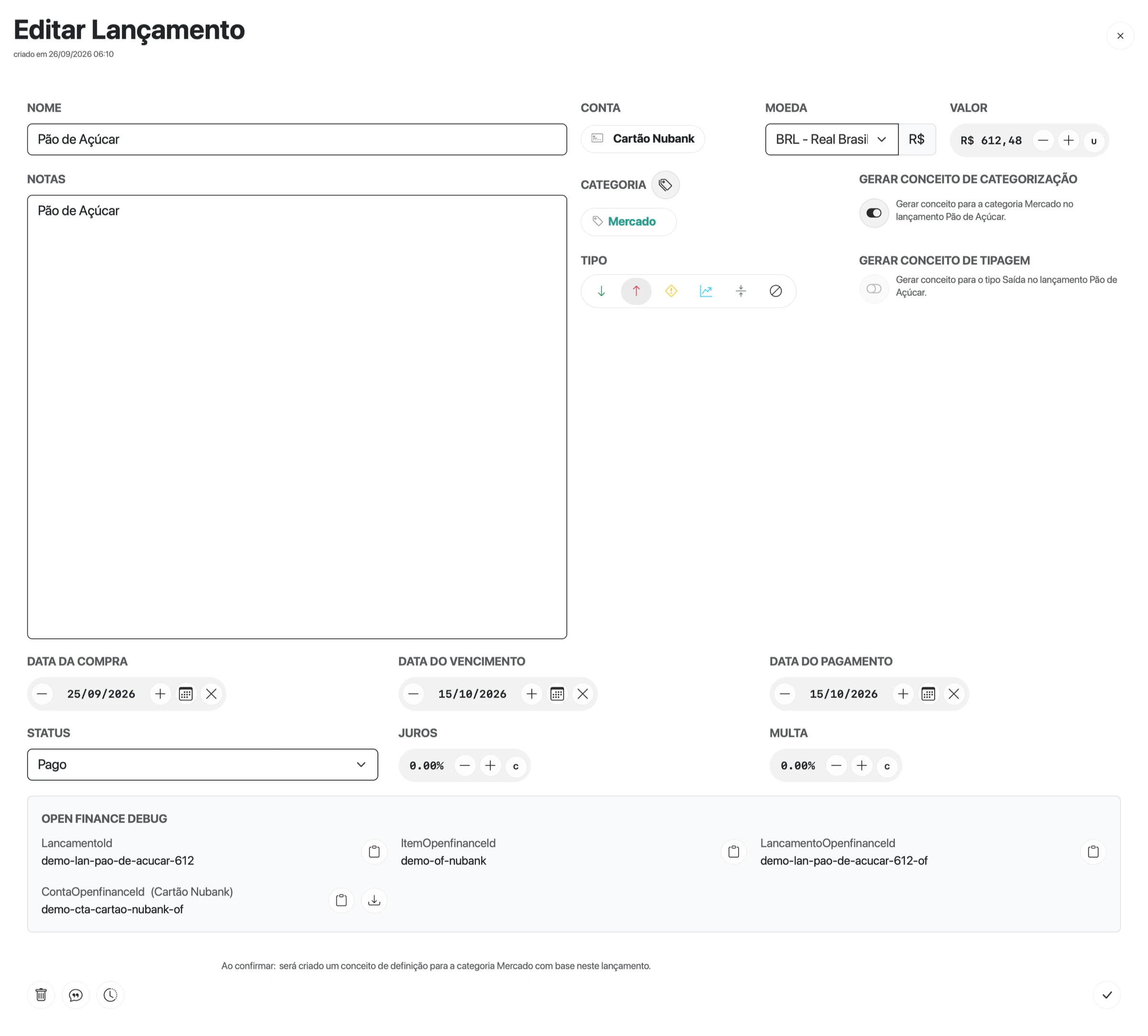Click the c button beside Multa
This screenshot has width=1148, height=1036.
coord(887,766)
